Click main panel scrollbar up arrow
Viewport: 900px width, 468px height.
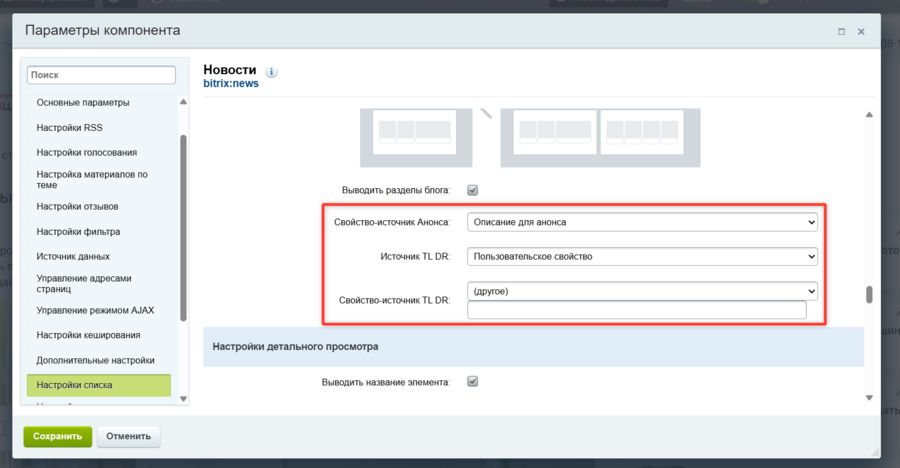[869, 114]
